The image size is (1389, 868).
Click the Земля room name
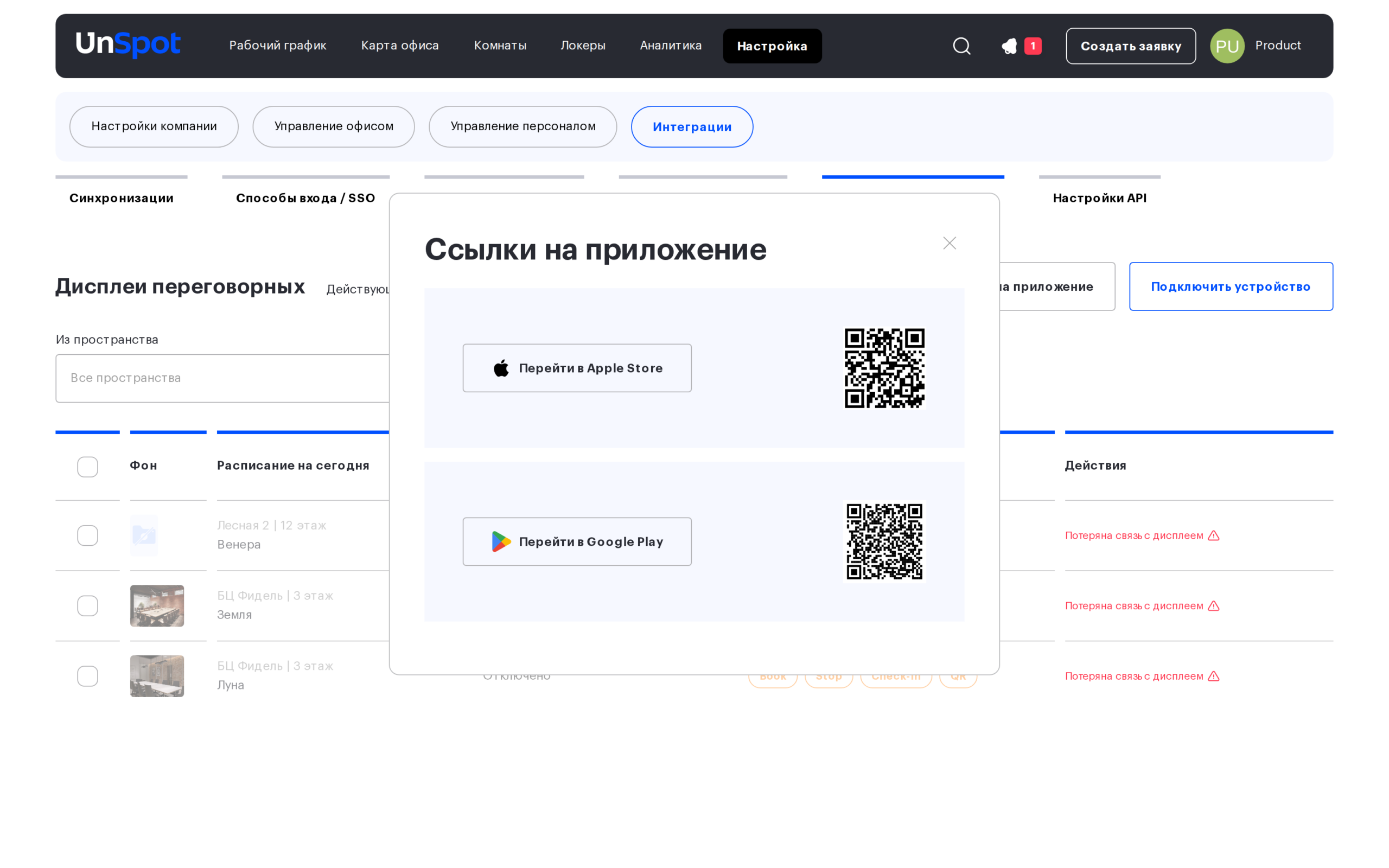coord(234,615)
